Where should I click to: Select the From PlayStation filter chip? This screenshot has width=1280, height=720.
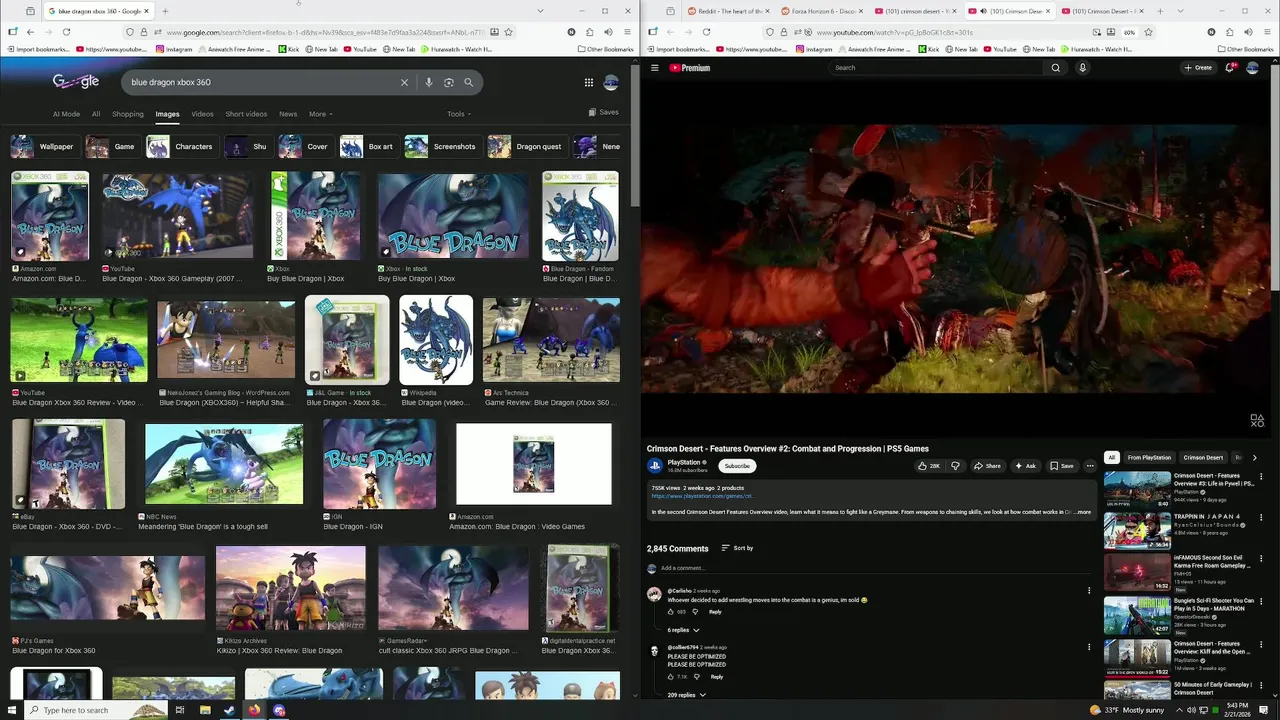(x=1149, y=457)
